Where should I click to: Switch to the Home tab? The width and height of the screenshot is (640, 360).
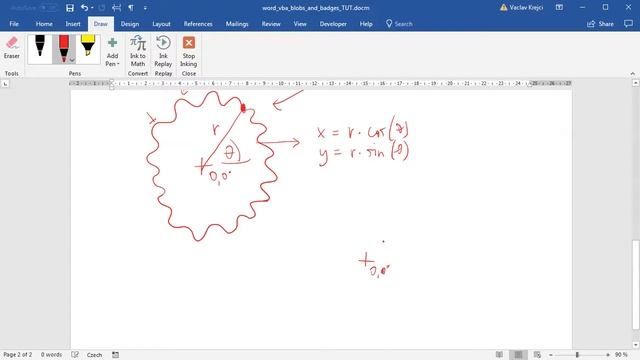(44, 24)
